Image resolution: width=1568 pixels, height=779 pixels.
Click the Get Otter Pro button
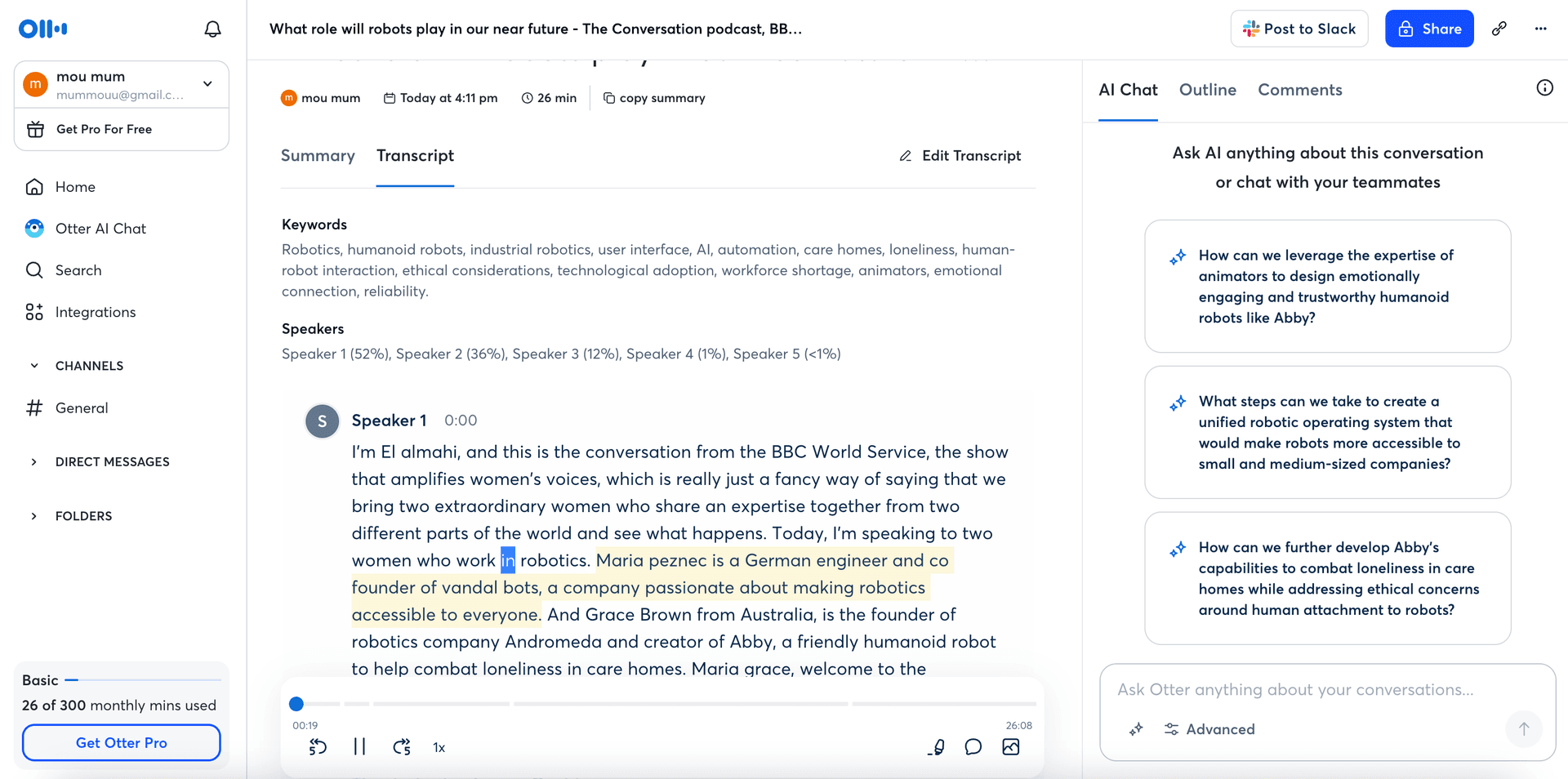point(122,743)
